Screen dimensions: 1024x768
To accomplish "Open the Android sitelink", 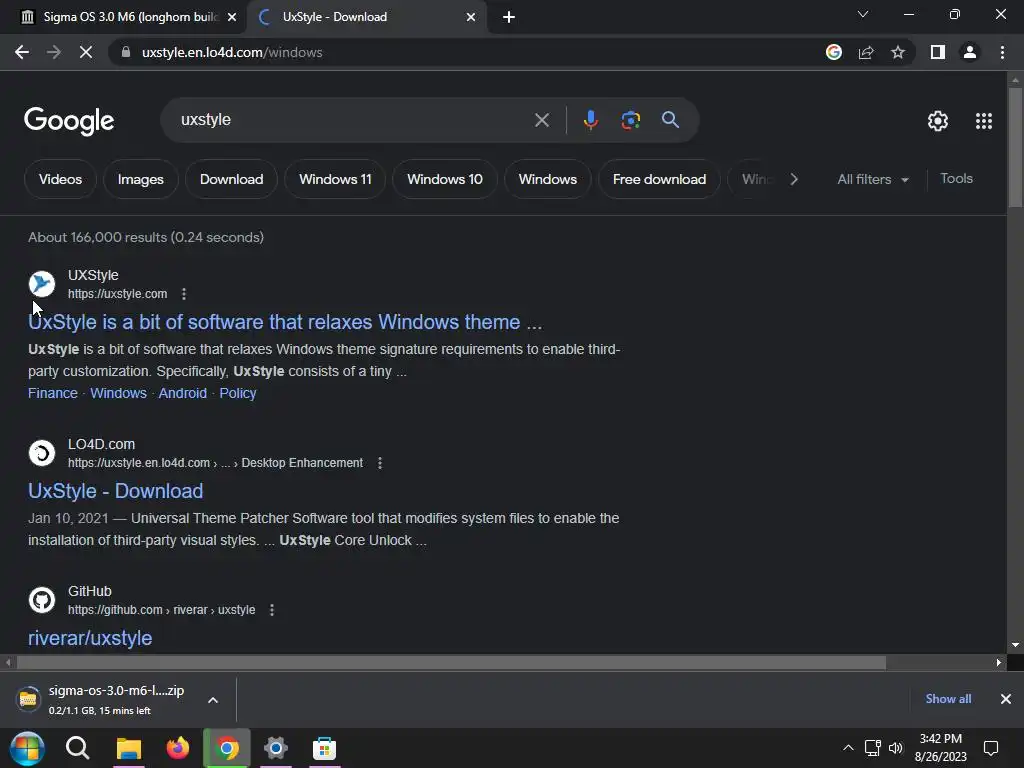I will pyautogui.click(x=182, y=393).
